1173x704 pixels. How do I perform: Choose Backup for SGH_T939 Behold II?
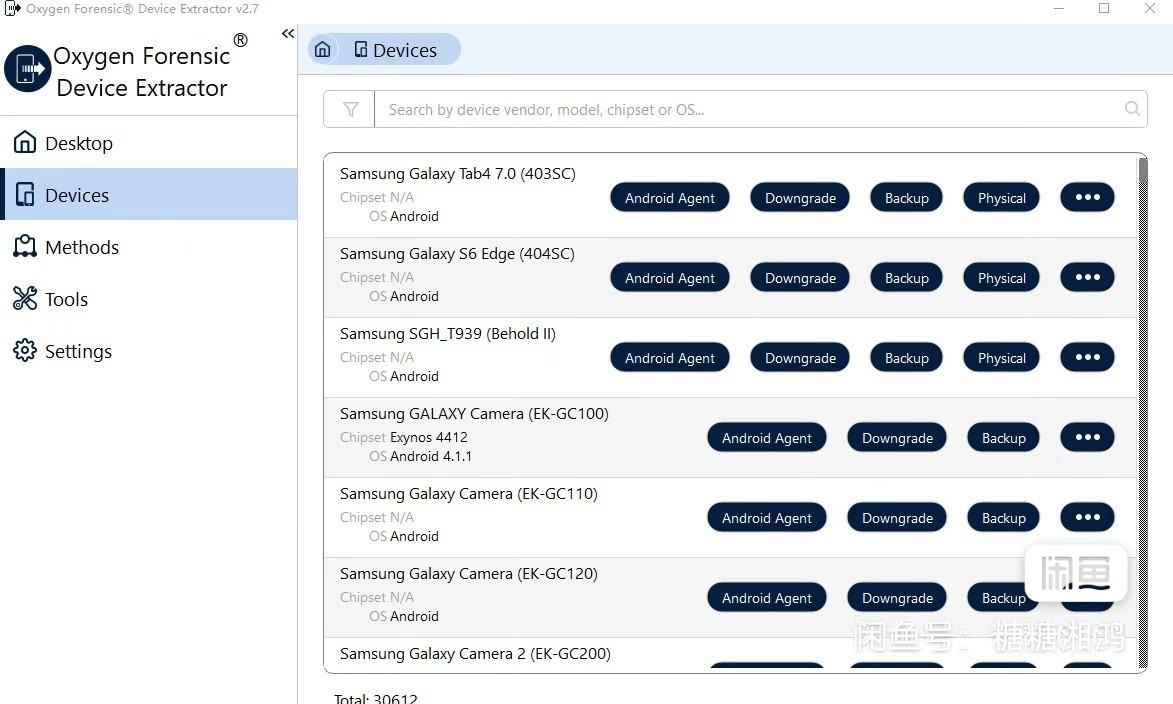pos(907,358)
